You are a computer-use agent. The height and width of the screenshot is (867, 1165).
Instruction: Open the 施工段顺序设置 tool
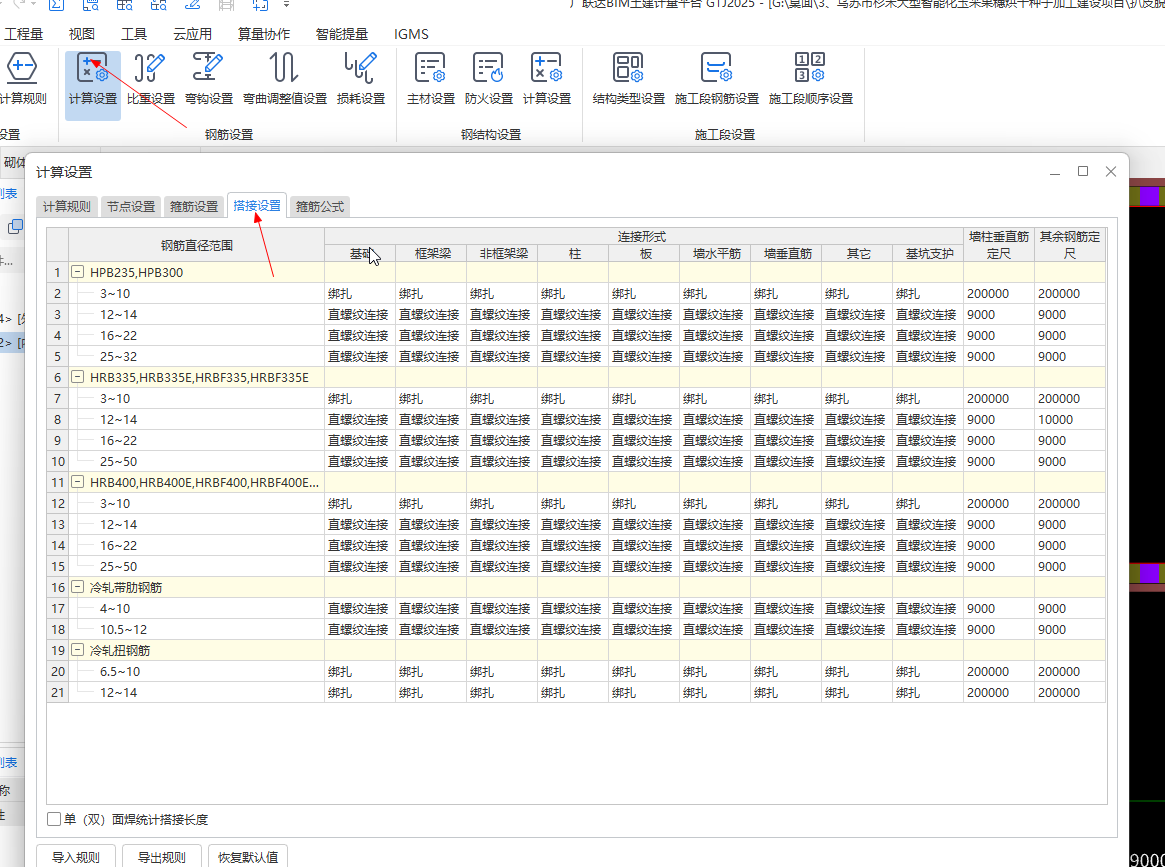point(811,80)
